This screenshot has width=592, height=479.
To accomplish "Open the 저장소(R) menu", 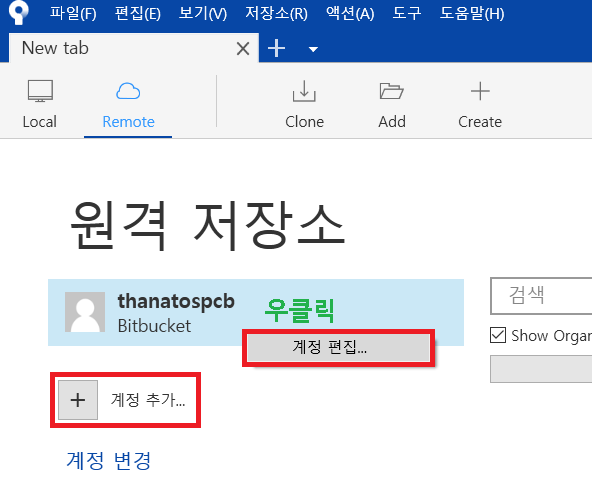I will [x=276, y=14].
